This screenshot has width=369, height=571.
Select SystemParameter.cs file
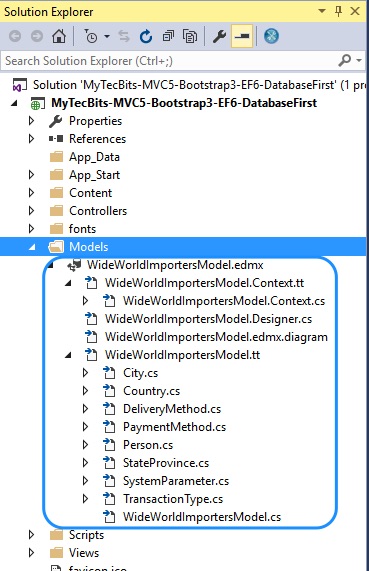click(x=176, y=481)
